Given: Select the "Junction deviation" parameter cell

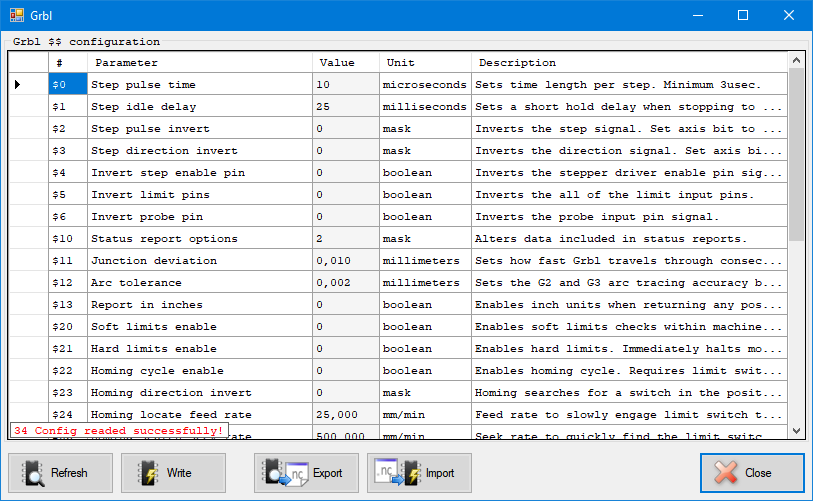Looking at the screenshot, I should 200,260.
